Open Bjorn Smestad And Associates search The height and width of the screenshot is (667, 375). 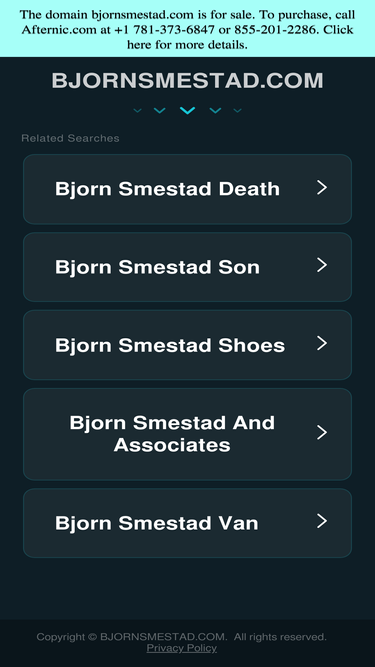[188, 434]
